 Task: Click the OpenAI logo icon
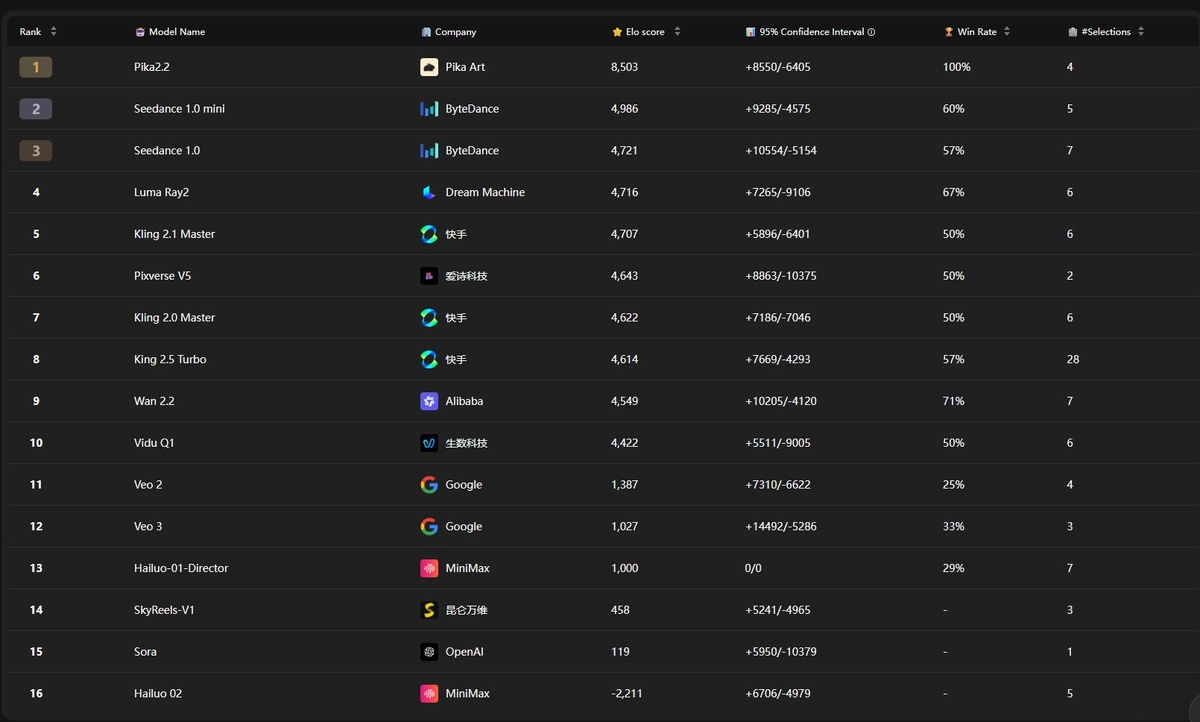[429, 652]
